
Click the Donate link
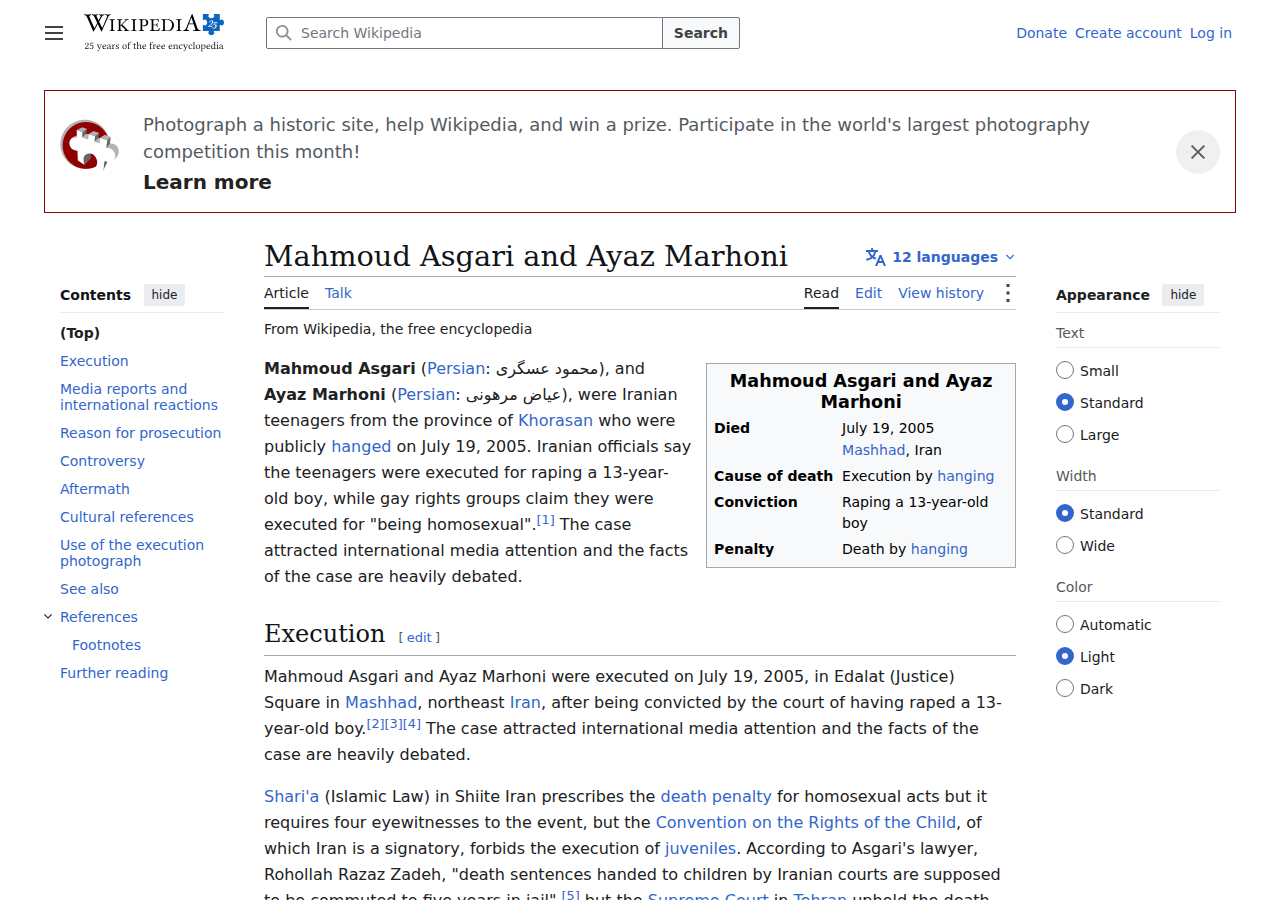pos(1041,33)
